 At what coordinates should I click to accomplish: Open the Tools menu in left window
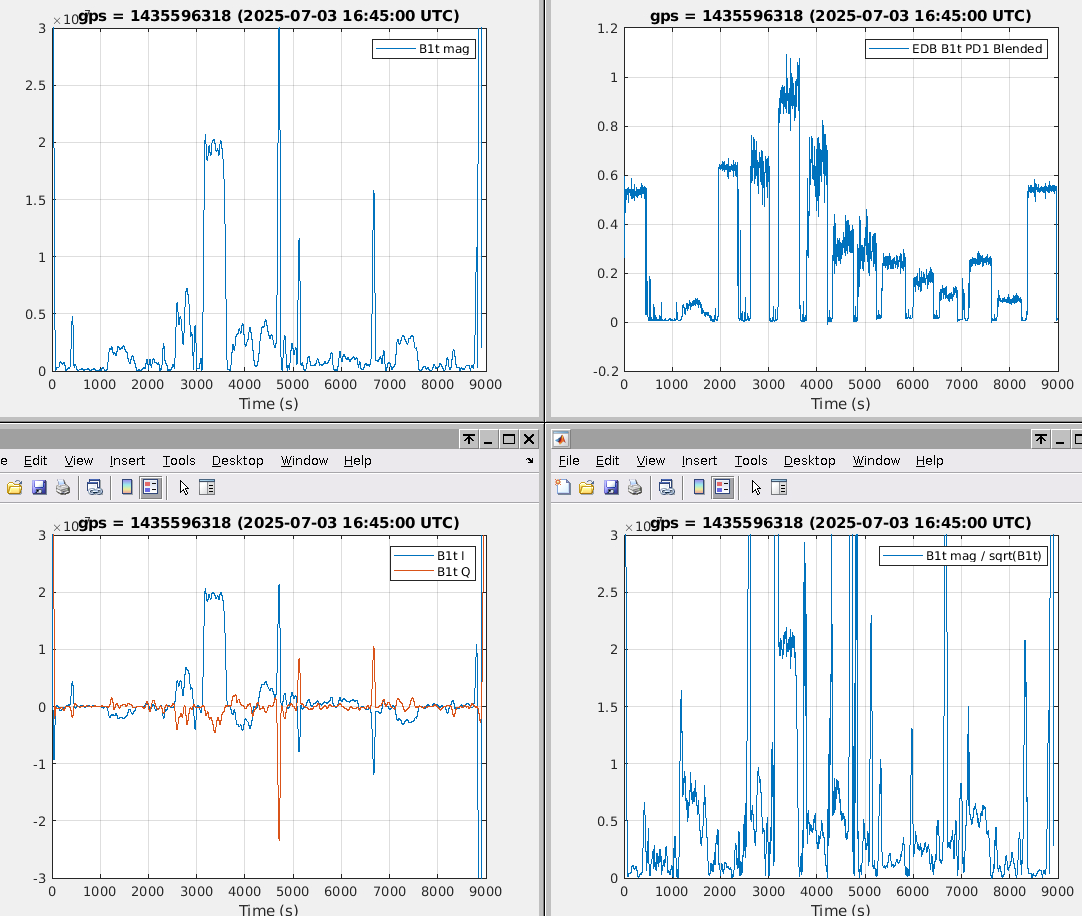click(179, 460)
